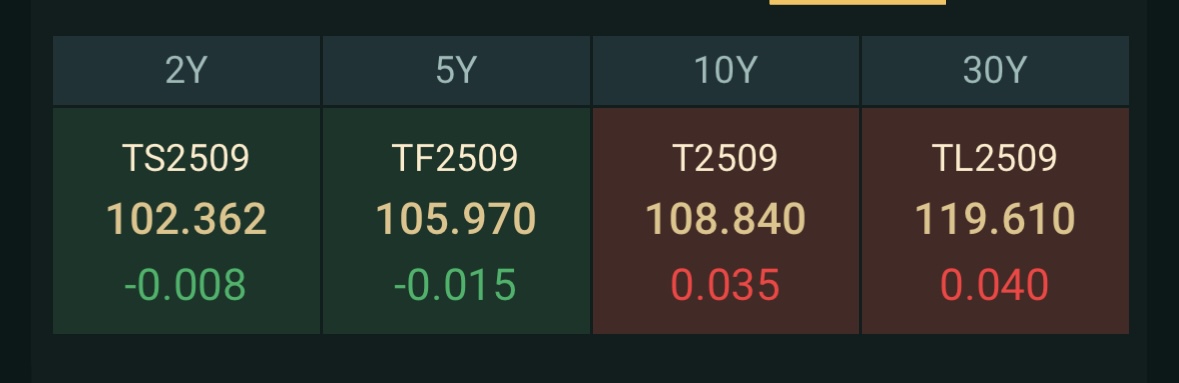
Task: Click the 102.362 price value
Action: 186,220
